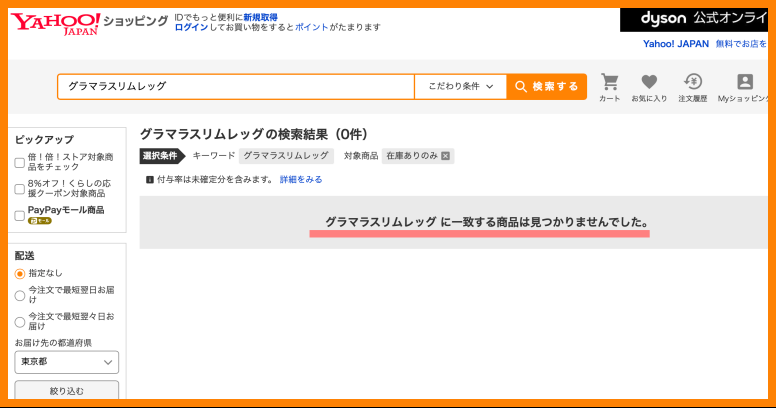
Task: Click the search text input field
Action: [x=235, y=87]
